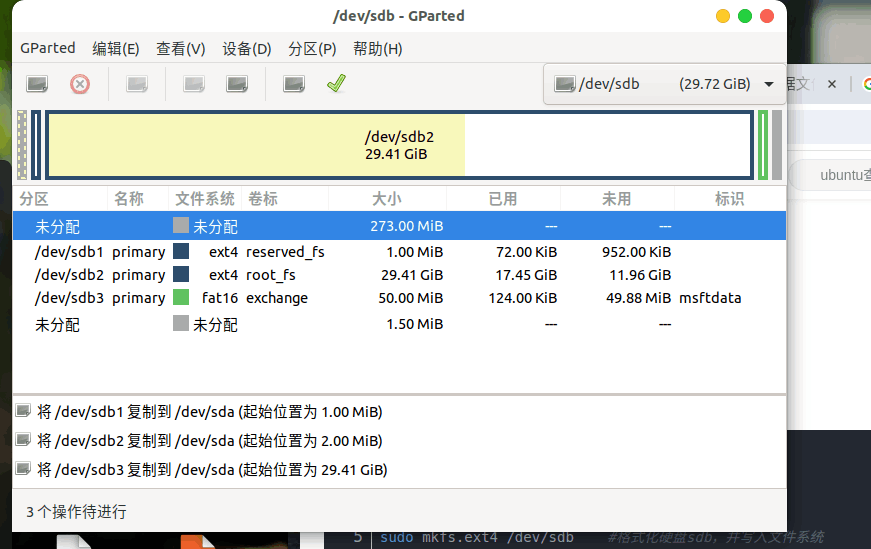The height and width of the screenshot is (549, 871).
Task: Open the /dev/sdb device selector dropdown
Action: click(664, 84)
